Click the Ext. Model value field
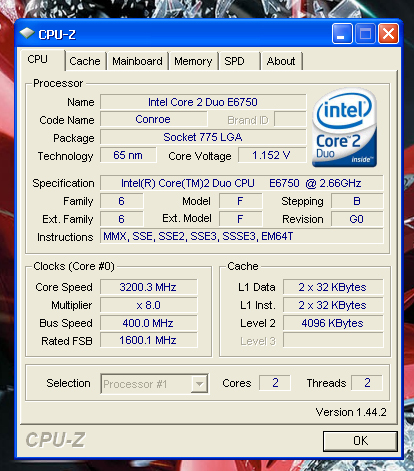Image resolution: width=414 pixels, height=471 pixels. (x=240, y=219)
